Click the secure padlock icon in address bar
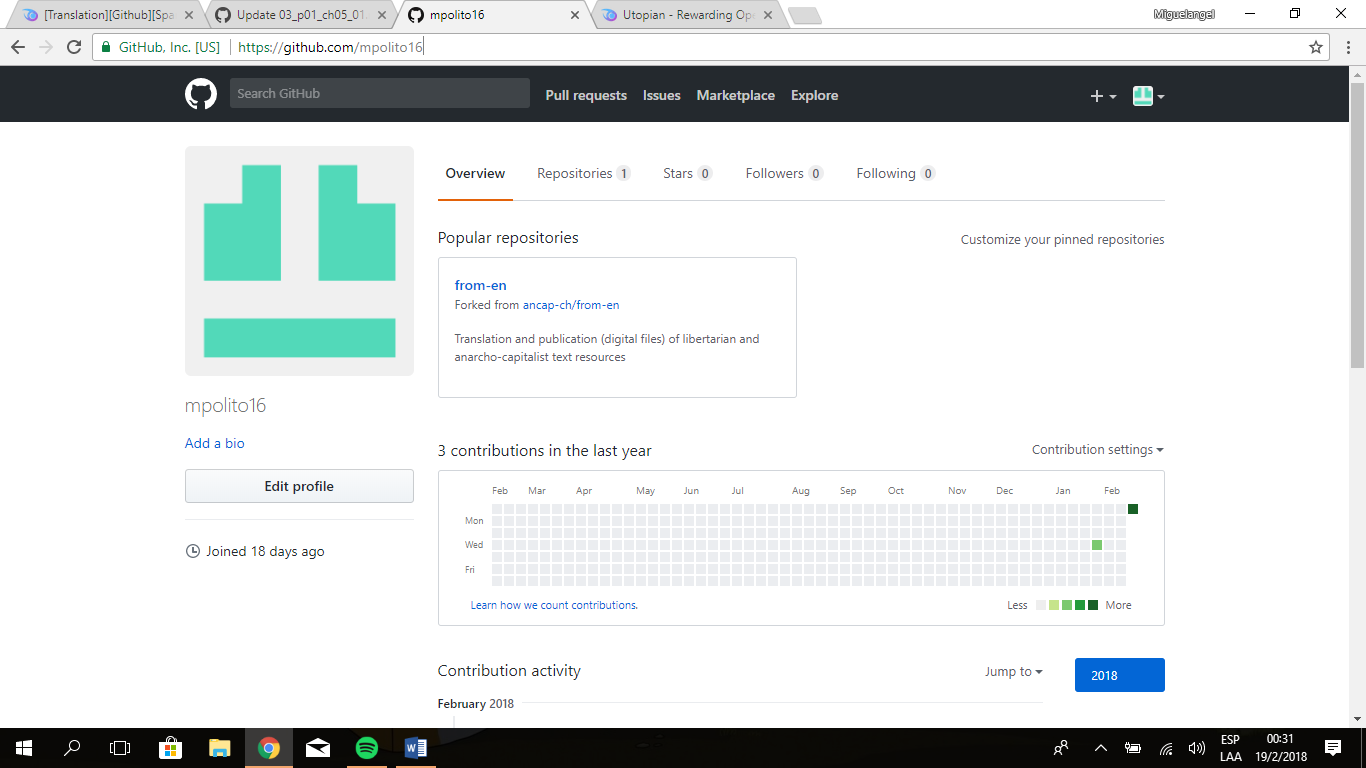 pyautogui.click(x=106, y=47)
